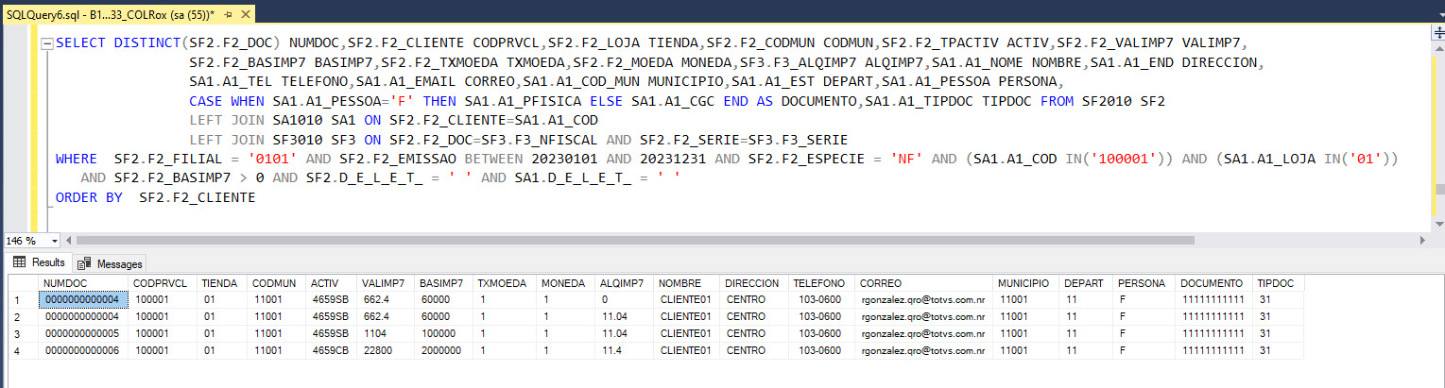Click NUMDOC cell 0000000000006
This screenshot has width=1445, height=388.
(84, 351)
